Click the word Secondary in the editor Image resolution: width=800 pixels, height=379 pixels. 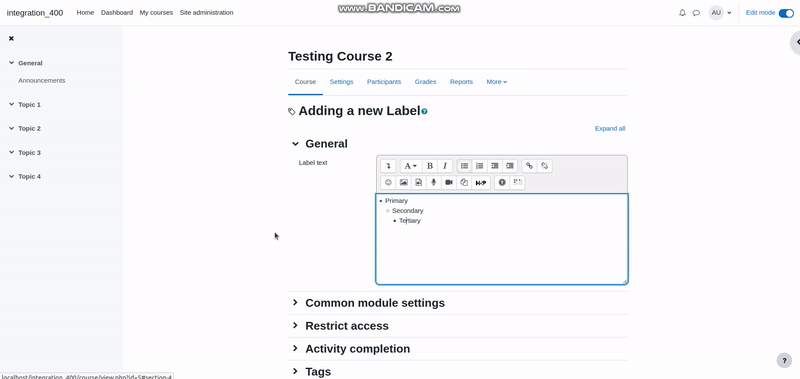tap(408, 211)
